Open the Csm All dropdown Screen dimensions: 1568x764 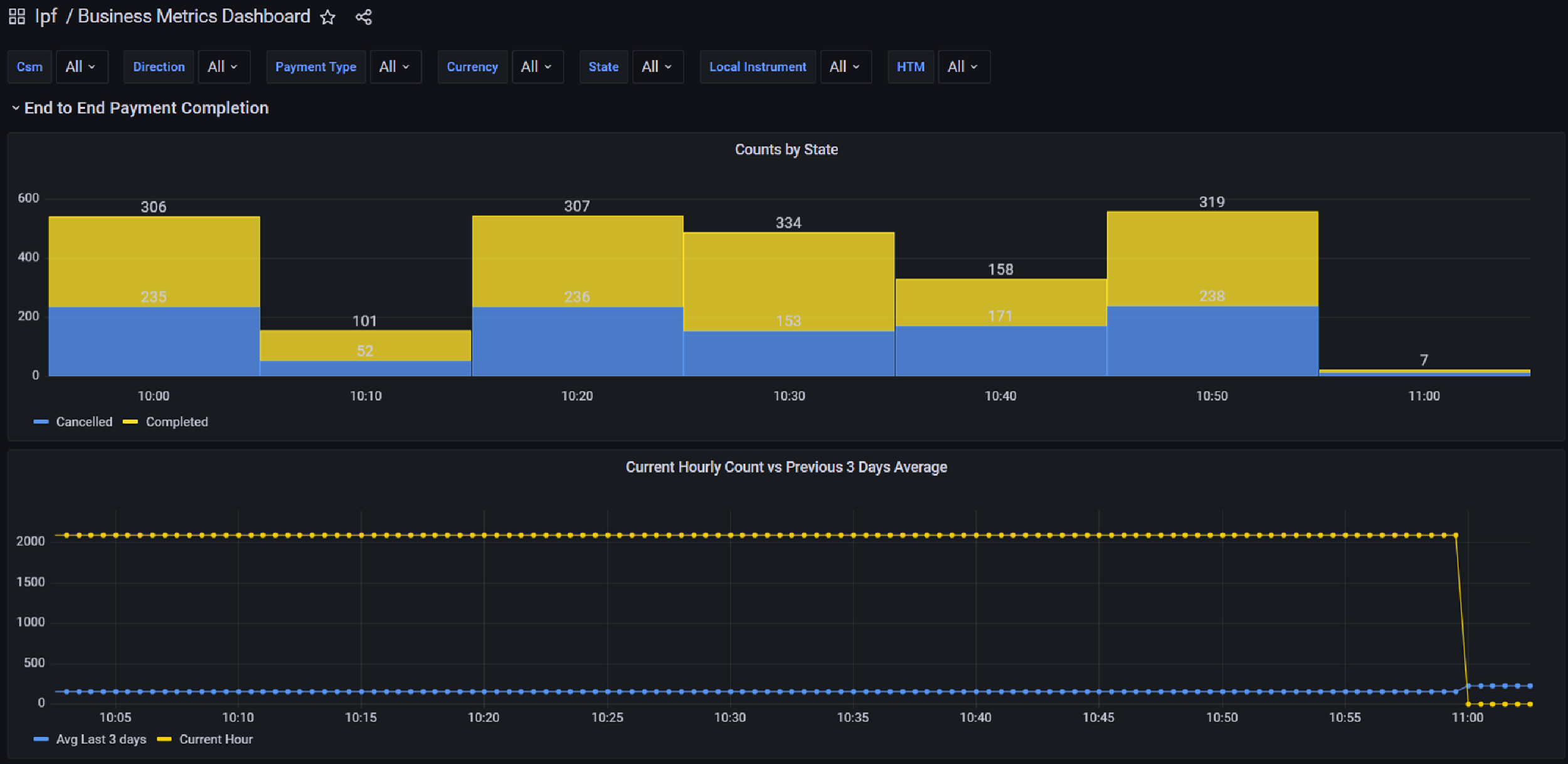click(x=82, y=66)
